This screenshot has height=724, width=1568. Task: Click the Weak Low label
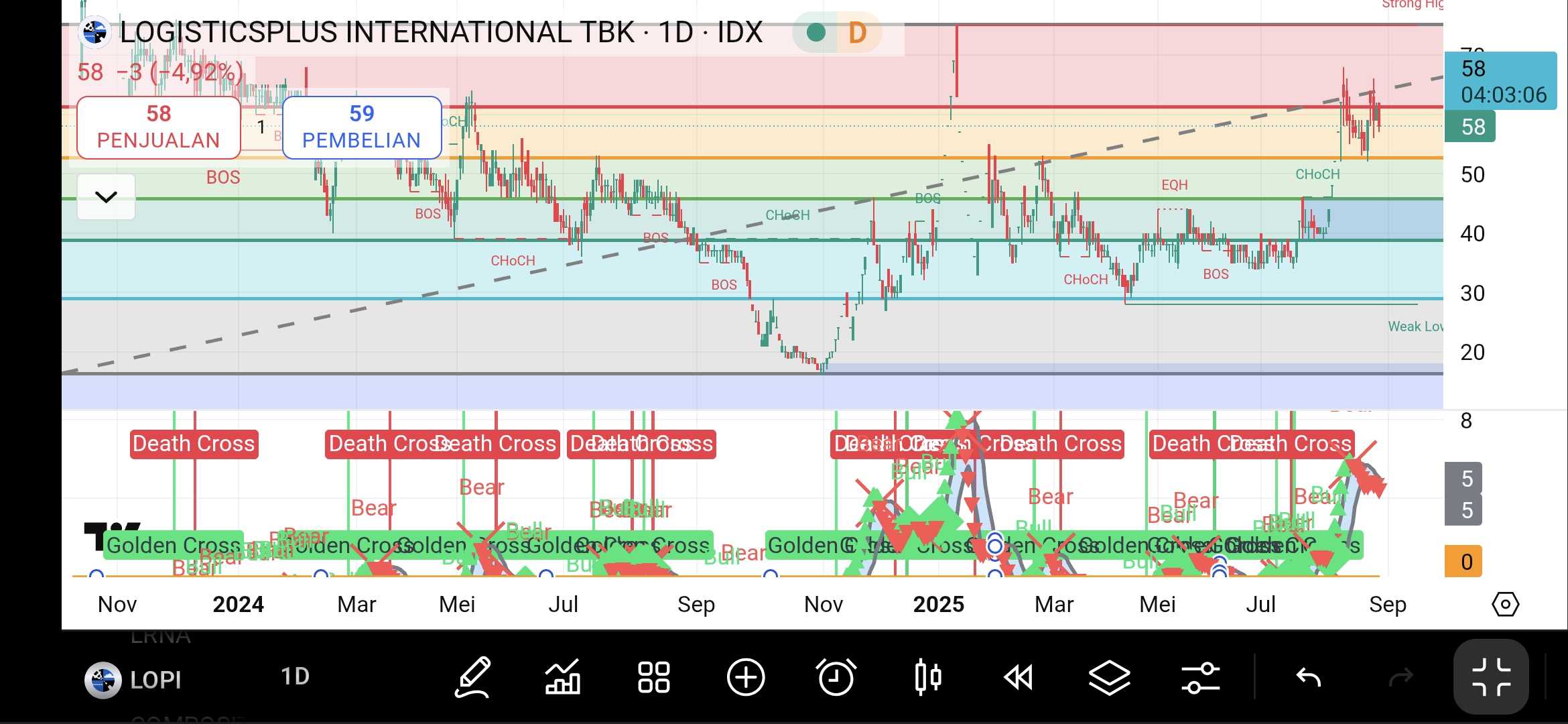coord(1415,326)
